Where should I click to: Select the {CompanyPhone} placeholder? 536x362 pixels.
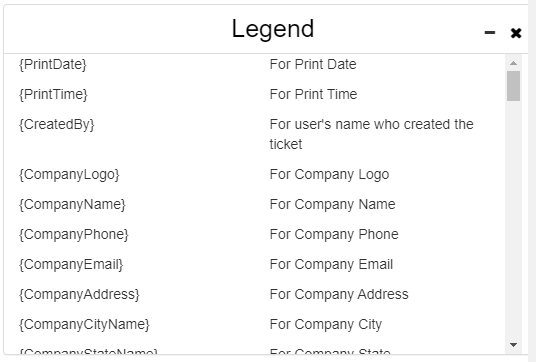pos(73,234)
